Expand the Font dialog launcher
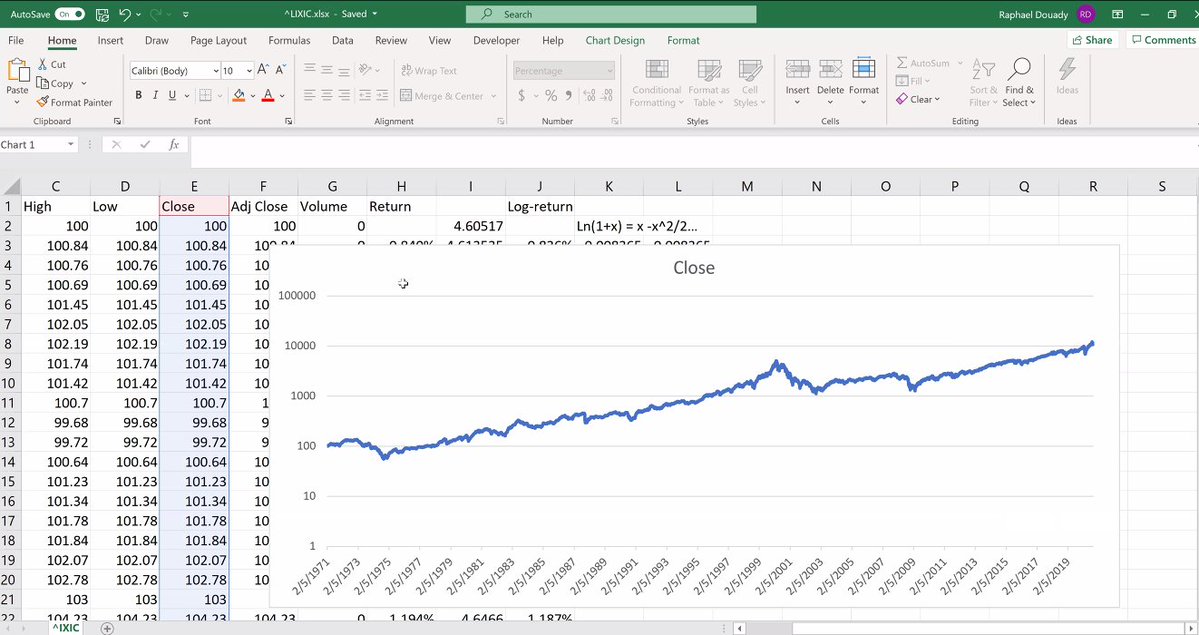Screen dimensions: 1199x635 click(288, 121)
